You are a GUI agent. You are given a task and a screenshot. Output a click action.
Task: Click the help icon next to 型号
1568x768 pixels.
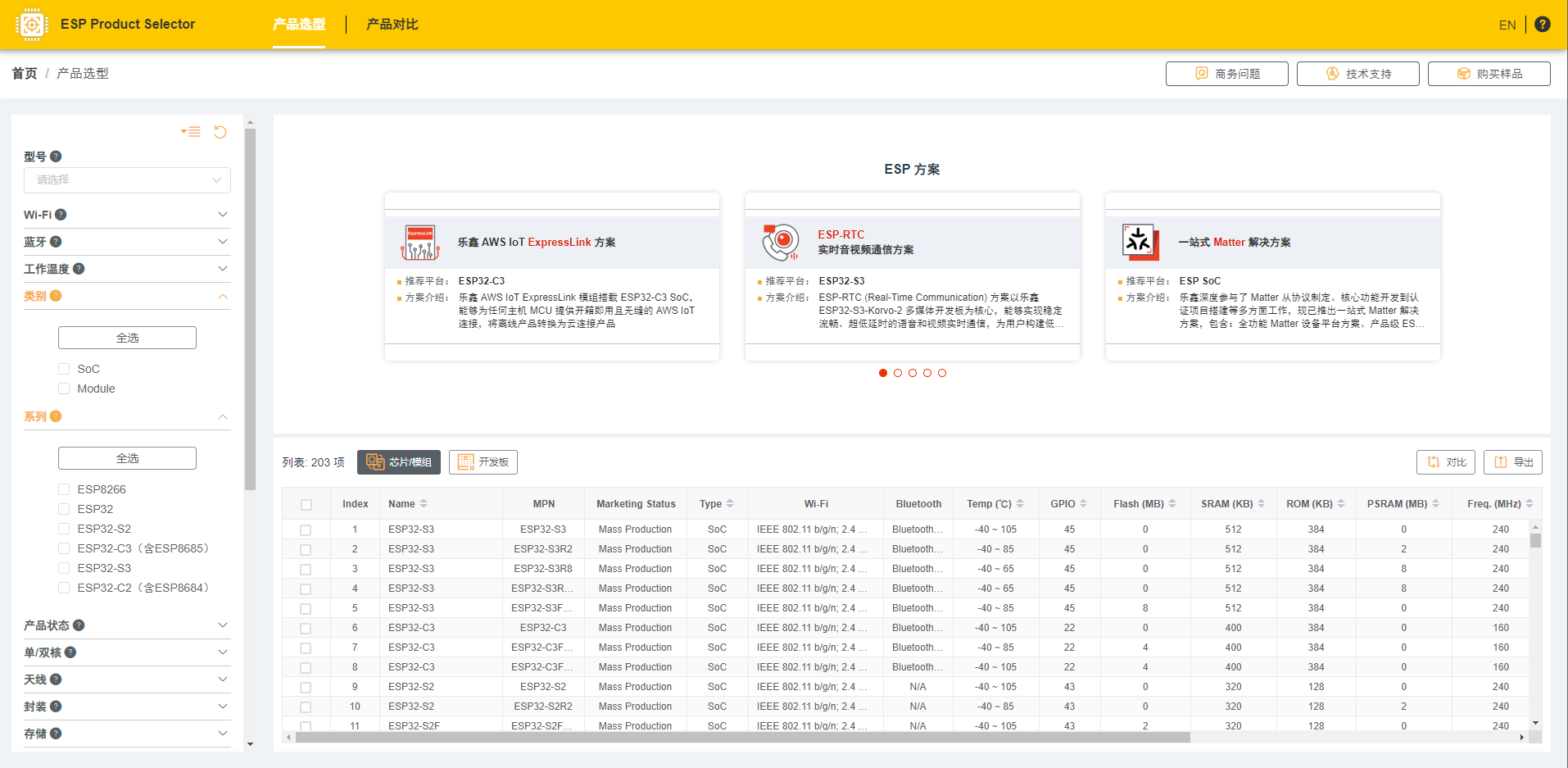(56, 157)
